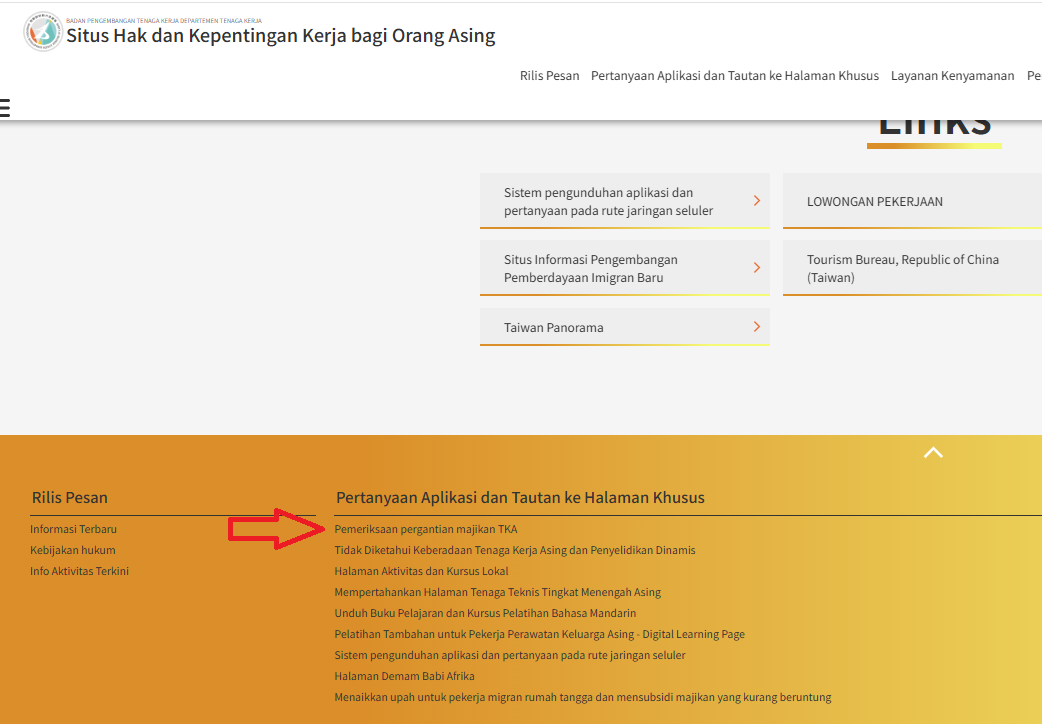Click arrow on Sistem pengunduhan aplikasi card
1042x724 pixels.
(756, 201)
